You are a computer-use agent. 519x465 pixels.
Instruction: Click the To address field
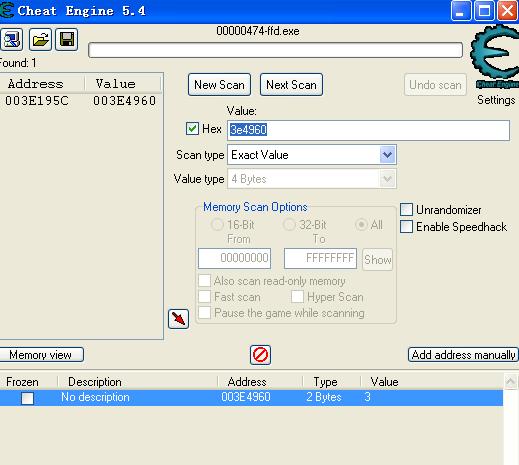coord(320,258)
